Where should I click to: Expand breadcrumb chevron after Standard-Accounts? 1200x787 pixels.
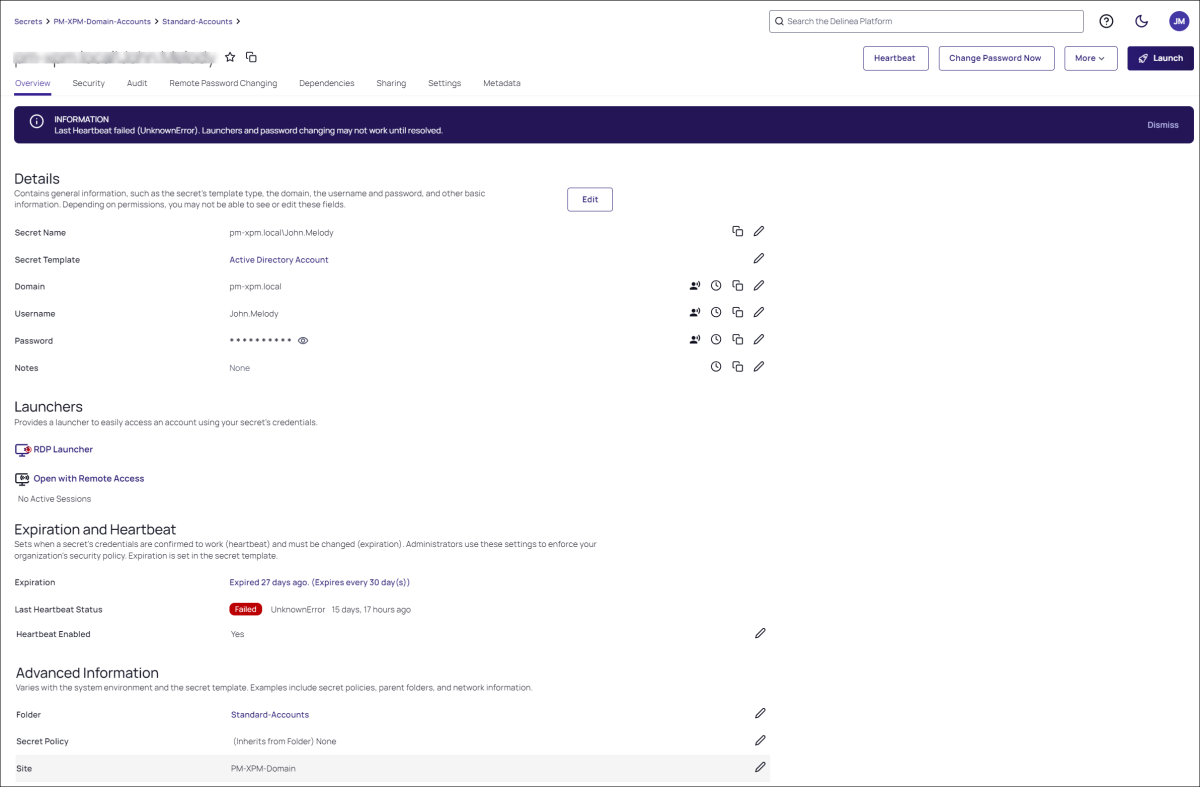[x=238, y=21]
